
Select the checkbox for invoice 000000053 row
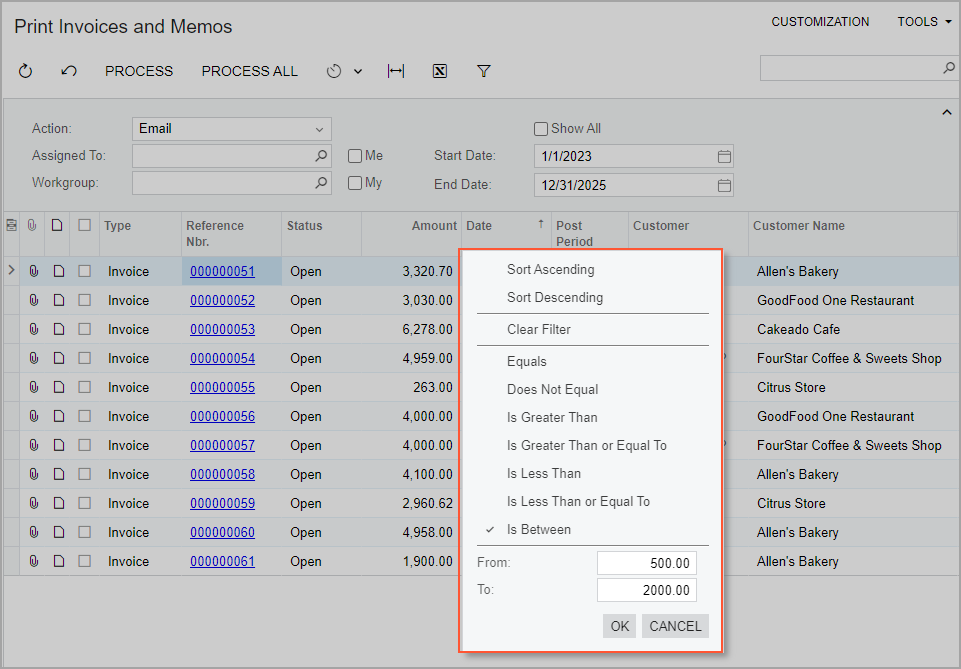[85, 329]
